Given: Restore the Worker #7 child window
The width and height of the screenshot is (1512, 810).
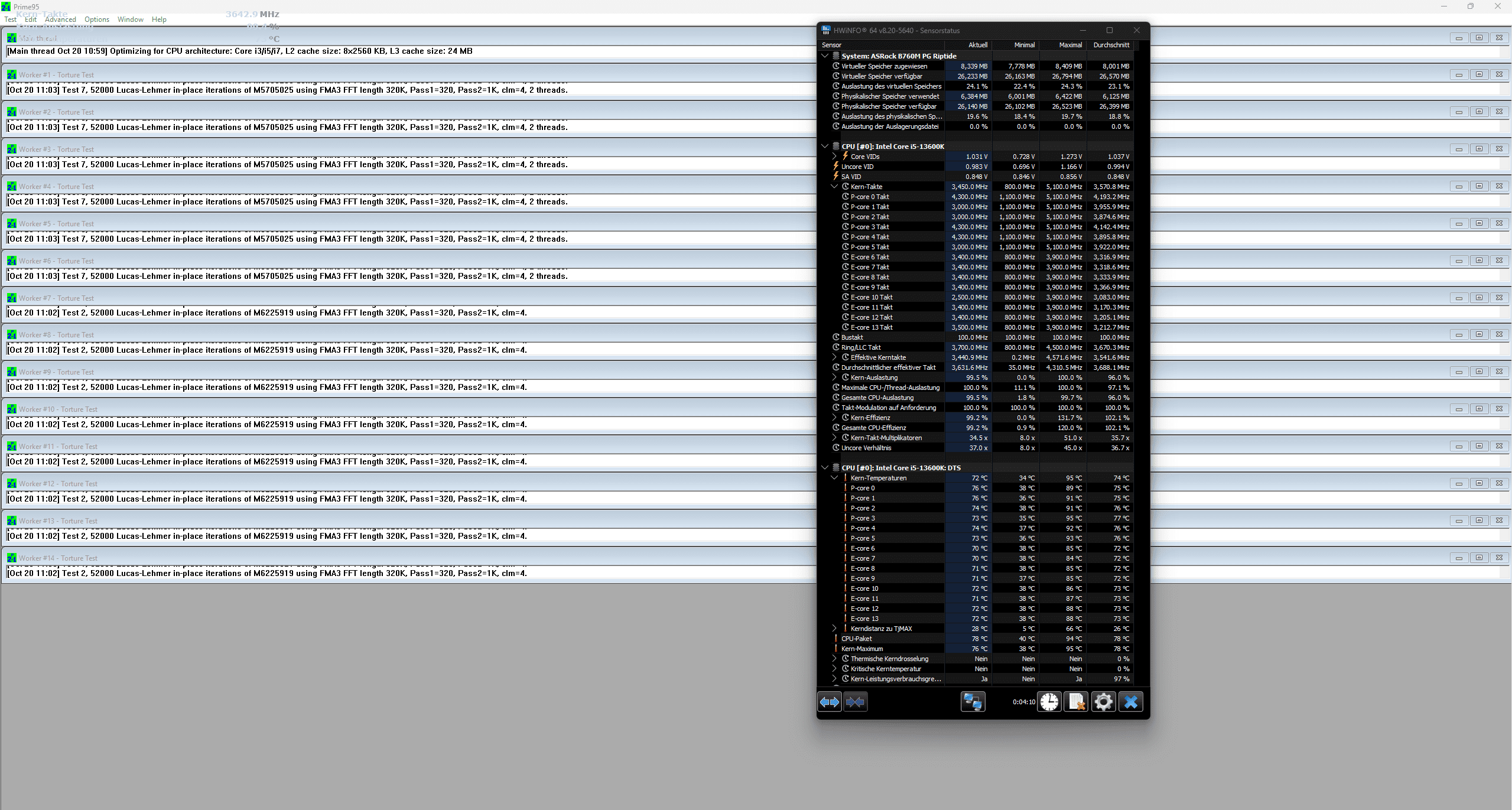Looking at the screenshot, I should click(1479, 298).
